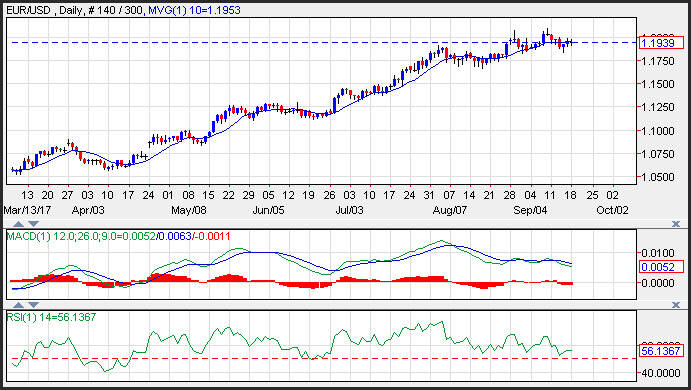Click the day 29 tick on the date axis
The height and width of the screenshot is (390, 691).
pyautogui.click(x=249, y=195)
